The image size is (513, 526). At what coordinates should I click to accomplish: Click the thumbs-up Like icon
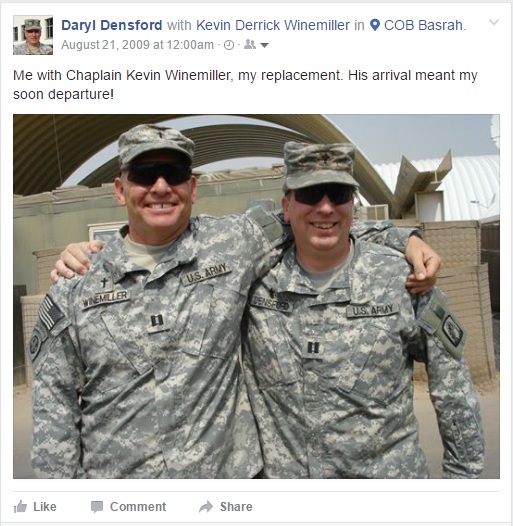(20, 507)
